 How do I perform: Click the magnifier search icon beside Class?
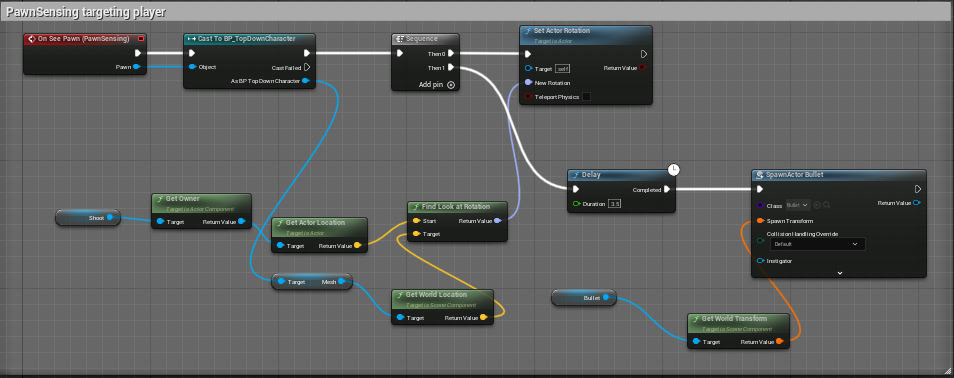(827, 206)
